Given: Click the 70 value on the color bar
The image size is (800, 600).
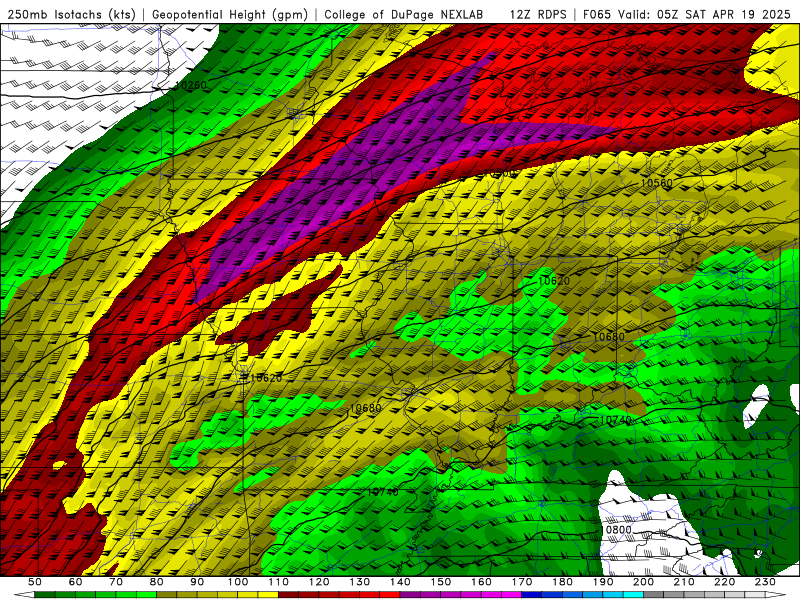Looking at the screenshot, I should tap(116, 582).
